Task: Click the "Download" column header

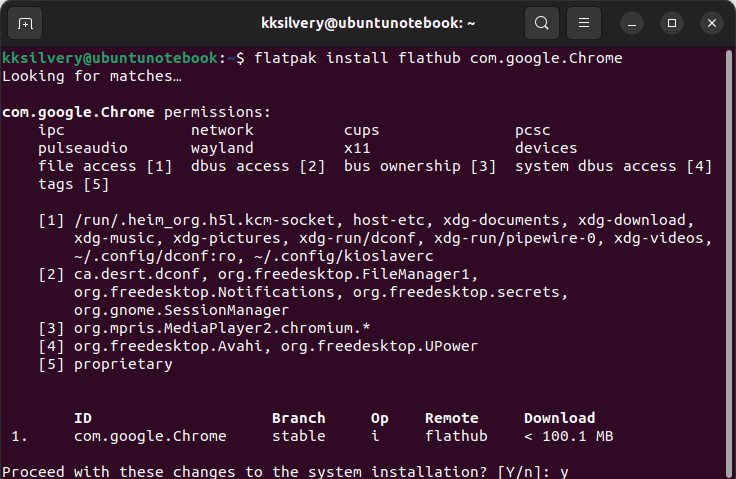Action: pyautogui.click(x=559, y=418)
